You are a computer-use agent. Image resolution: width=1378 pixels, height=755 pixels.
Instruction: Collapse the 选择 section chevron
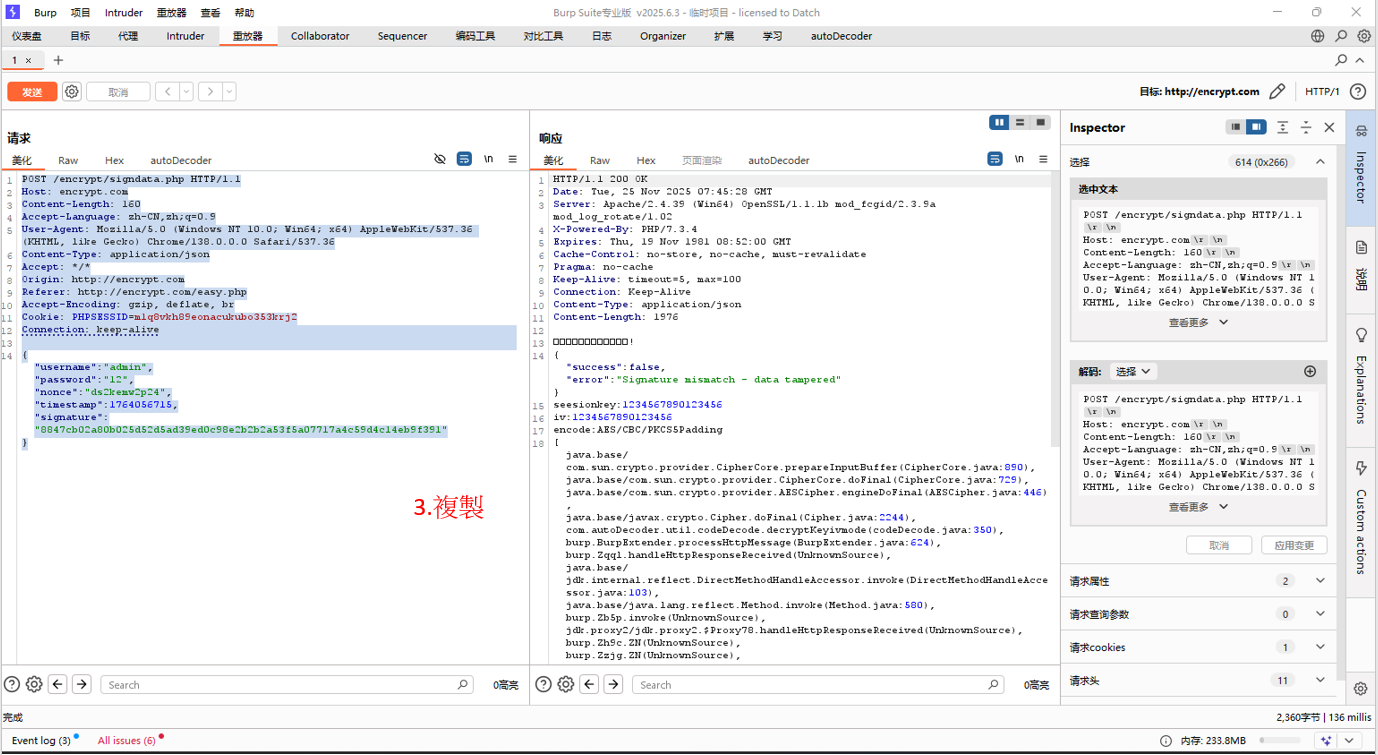[x=1320, y=162]
